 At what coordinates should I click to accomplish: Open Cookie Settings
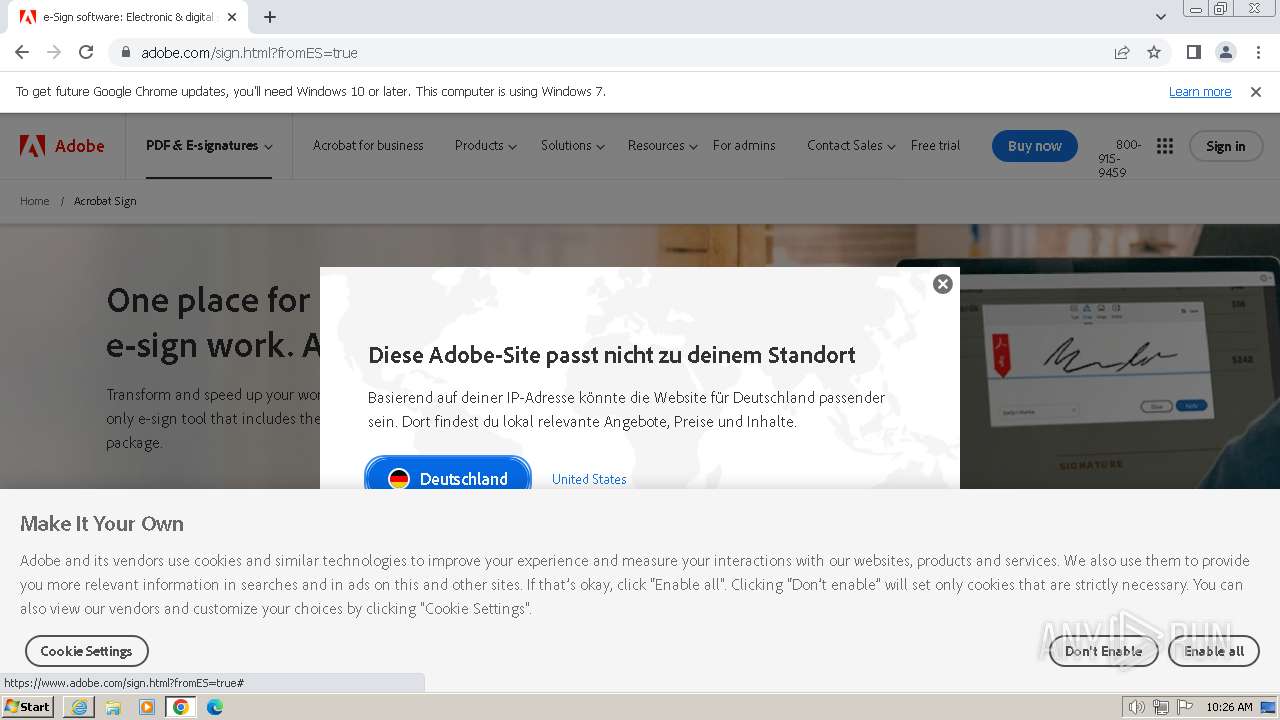86,651
